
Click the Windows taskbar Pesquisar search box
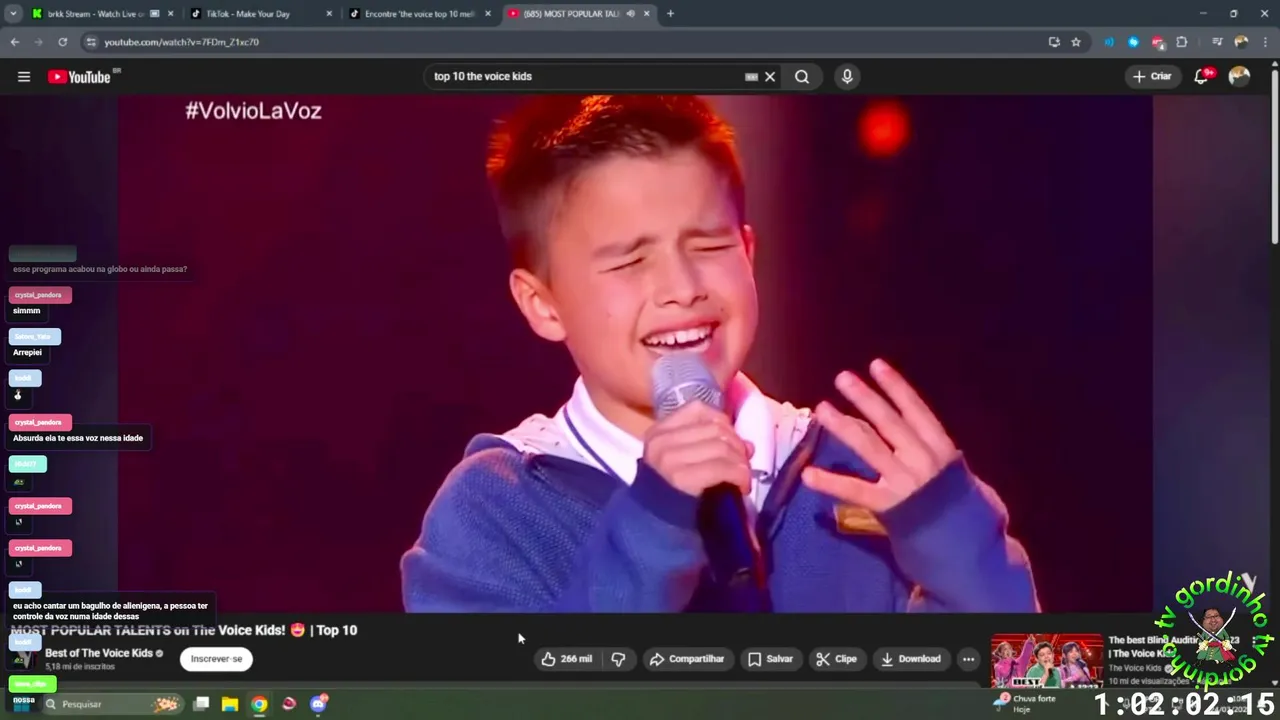point(111,704)
